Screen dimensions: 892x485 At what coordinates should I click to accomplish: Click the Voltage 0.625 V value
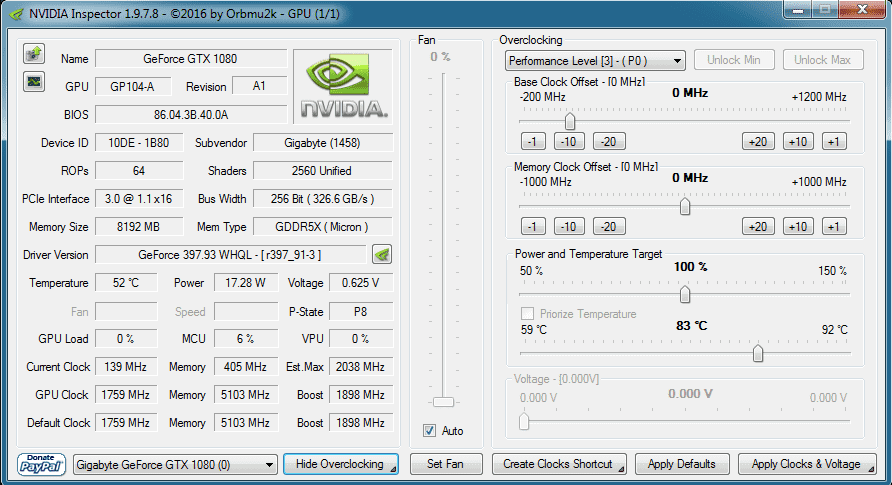361,283
